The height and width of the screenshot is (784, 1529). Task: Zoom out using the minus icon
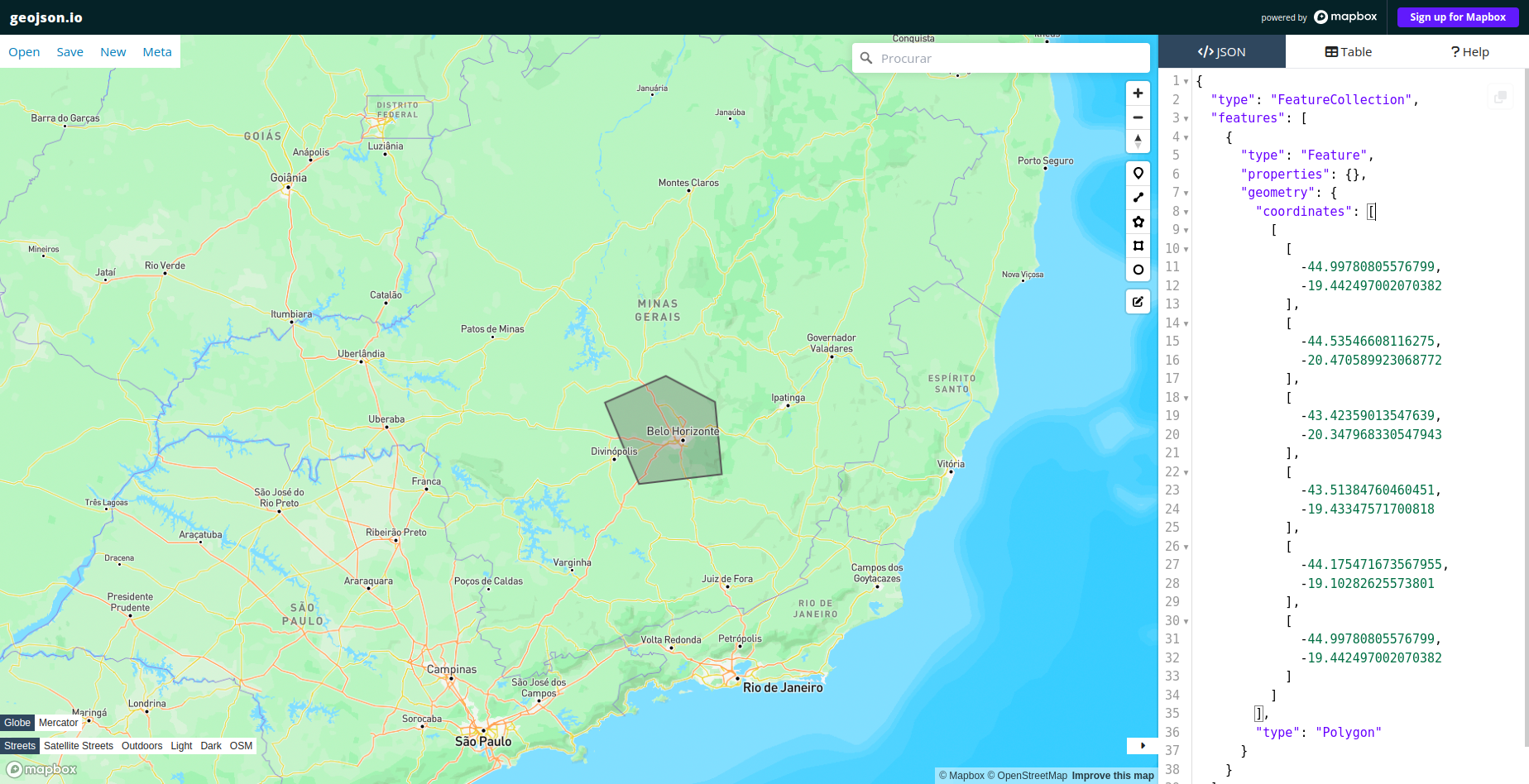[1138, 117]
